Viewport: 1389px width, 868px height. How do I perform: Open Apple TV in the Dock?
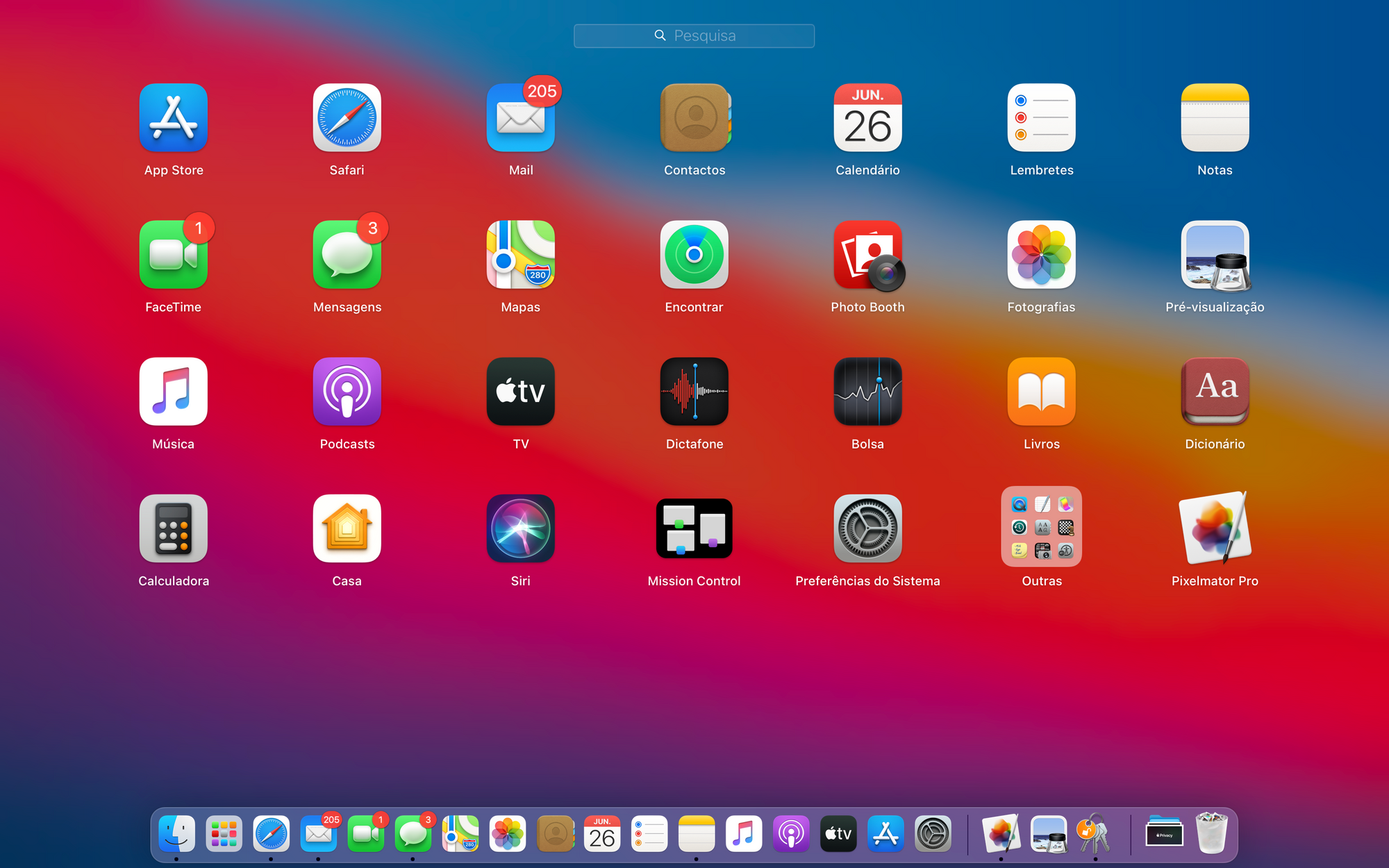(x=838, y=833)
